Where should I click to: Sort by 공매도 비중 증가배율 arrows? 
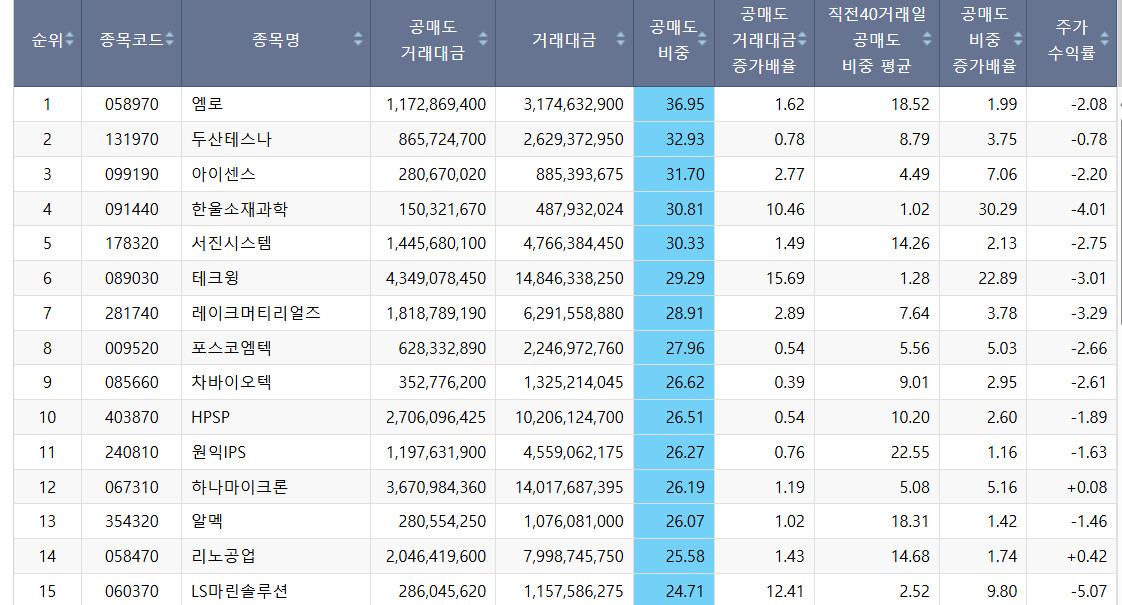pyautogui.click(x=1018, y=39)
